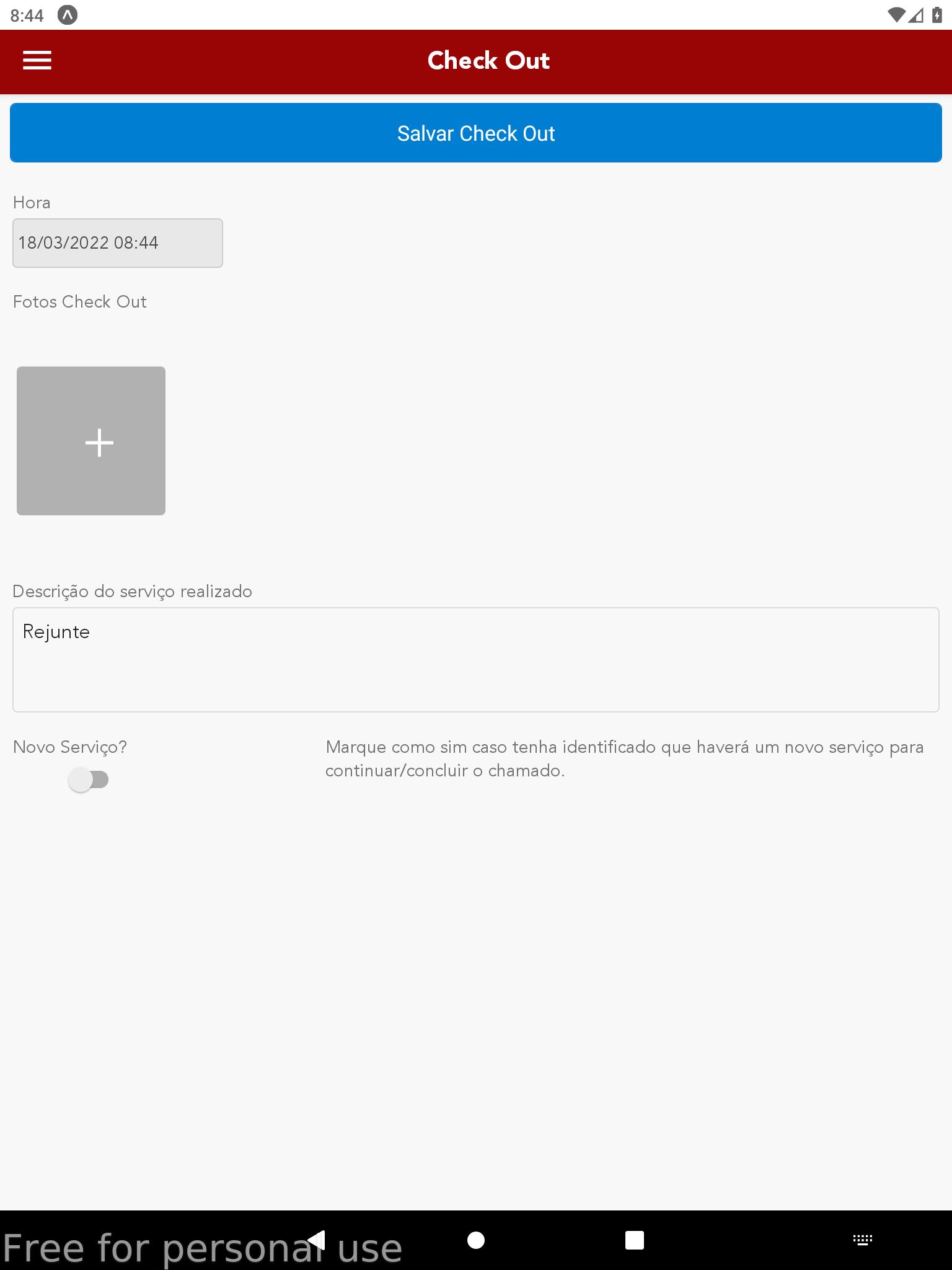
Task: Tap the Salvar Check Out button
Action: coord(476,133)
